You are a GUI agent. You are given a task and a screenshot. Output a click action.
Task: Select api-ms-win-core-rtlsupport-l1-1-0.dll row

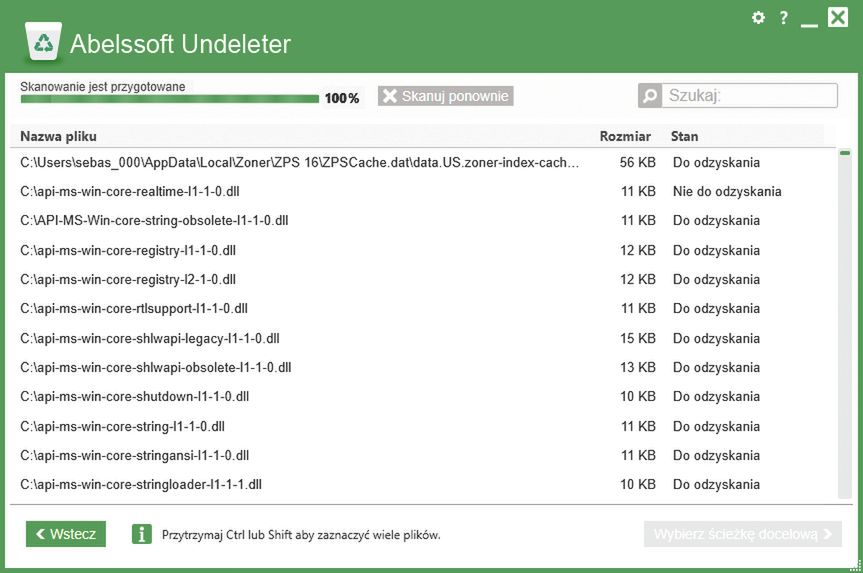click(422, 309)
